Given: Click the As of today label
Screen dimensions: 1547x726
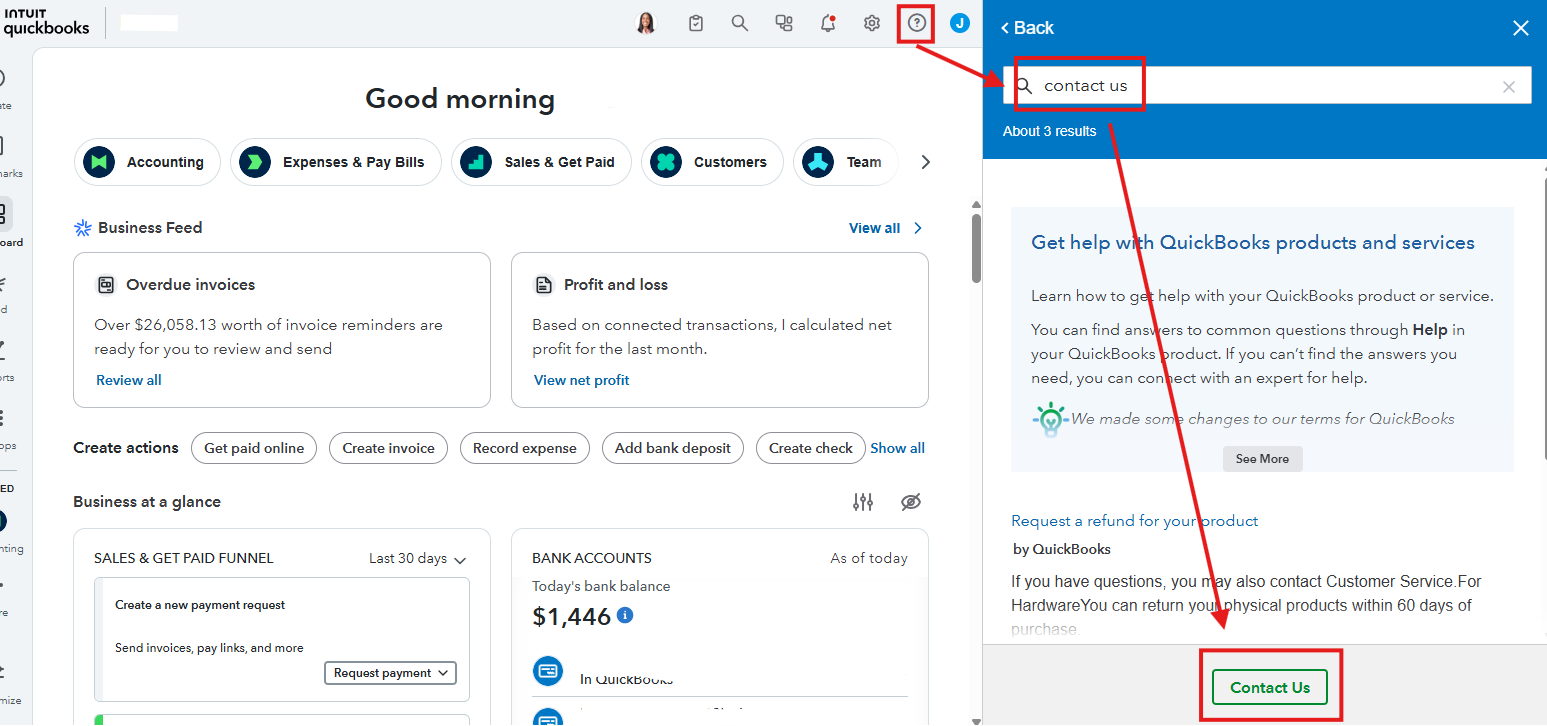Looking at the screenshot, I should pos(869,558).
